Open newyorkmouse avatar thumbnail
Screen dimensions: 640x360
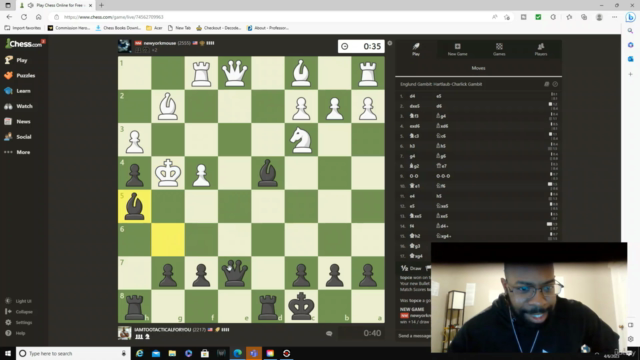[x=124, y=46]
